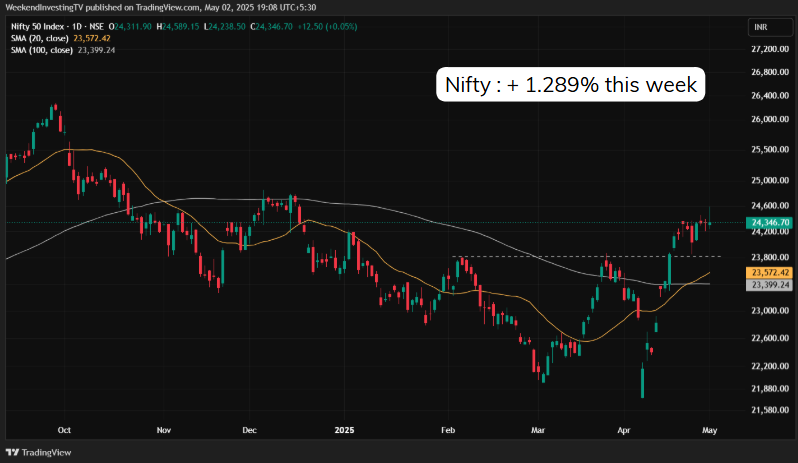Click the 21,580.00 price scale value
This screenshot has height=463, width=798.
coord(770,410)
